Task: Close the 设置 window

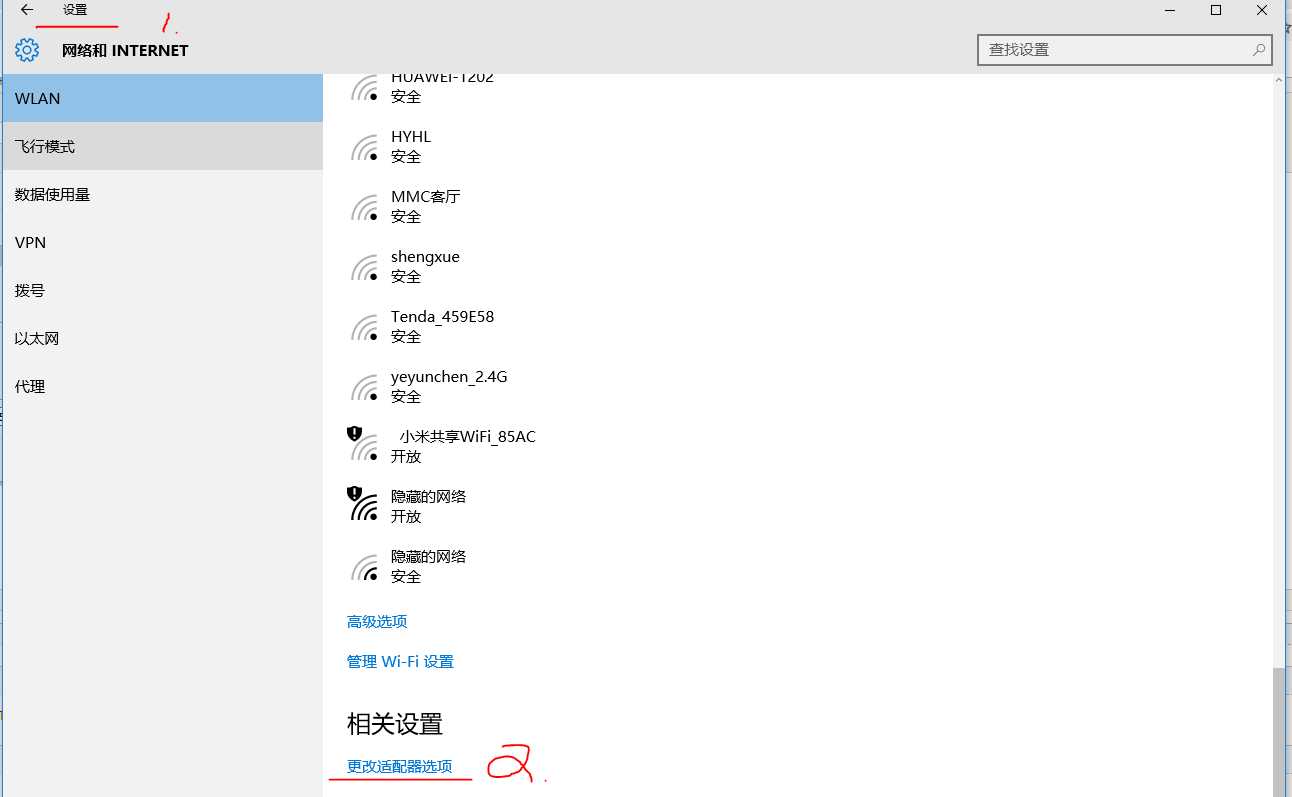Action: point(1262,10)
